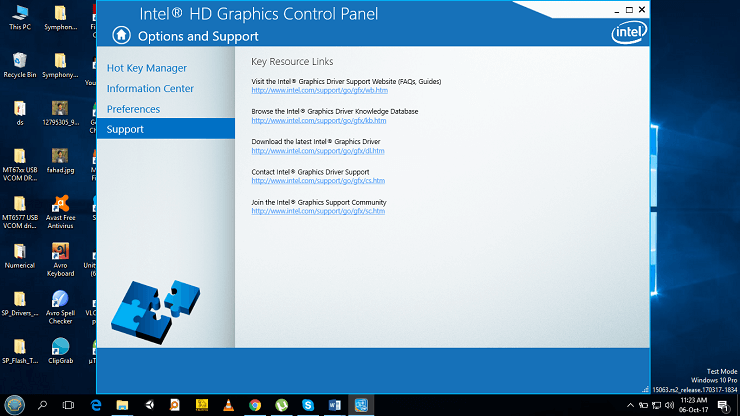Open taskbar Search magnifier

click(42, 405)
